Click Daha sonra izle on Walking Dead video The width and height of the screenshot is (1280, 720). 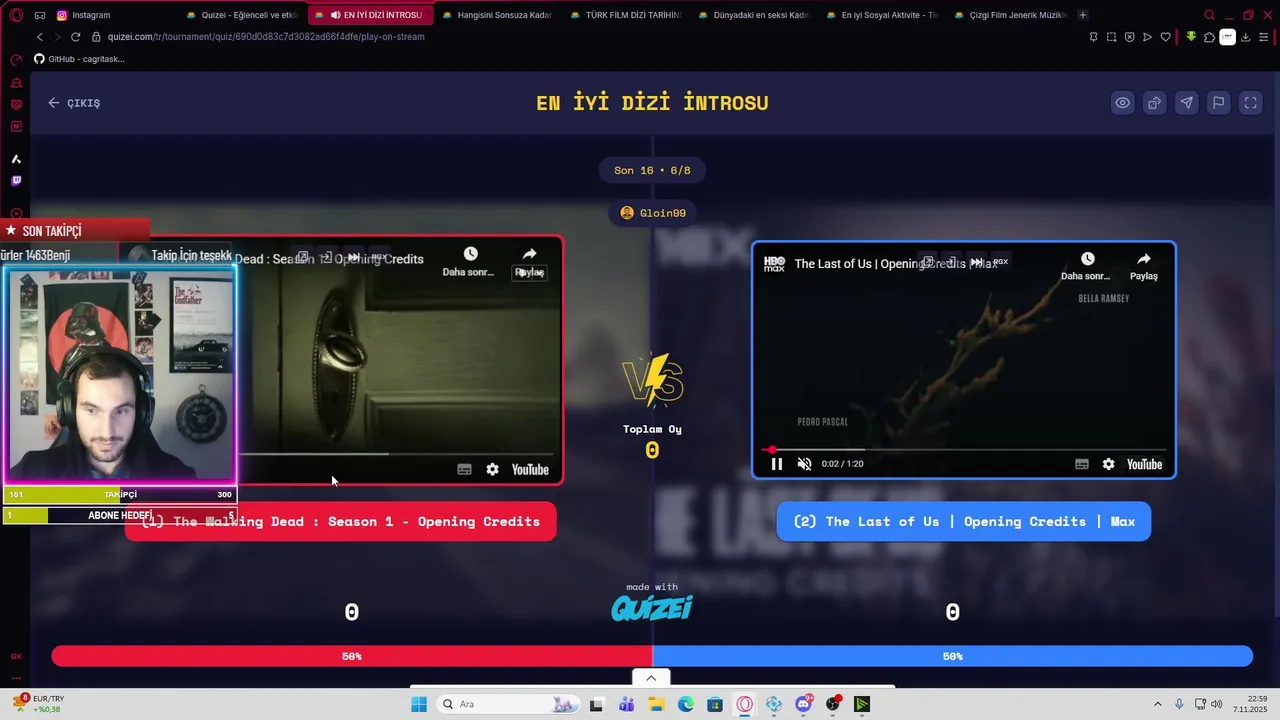point(469,262)
